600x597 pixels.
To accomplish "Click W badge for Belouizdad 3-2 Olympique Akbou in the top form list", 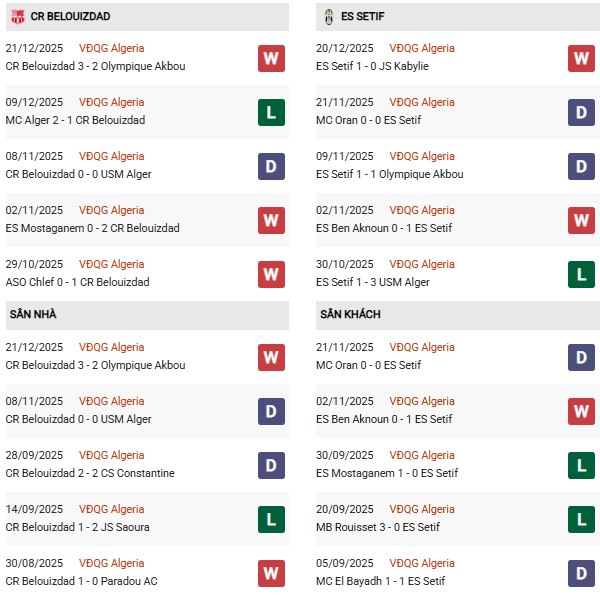I will pos(270,58).
